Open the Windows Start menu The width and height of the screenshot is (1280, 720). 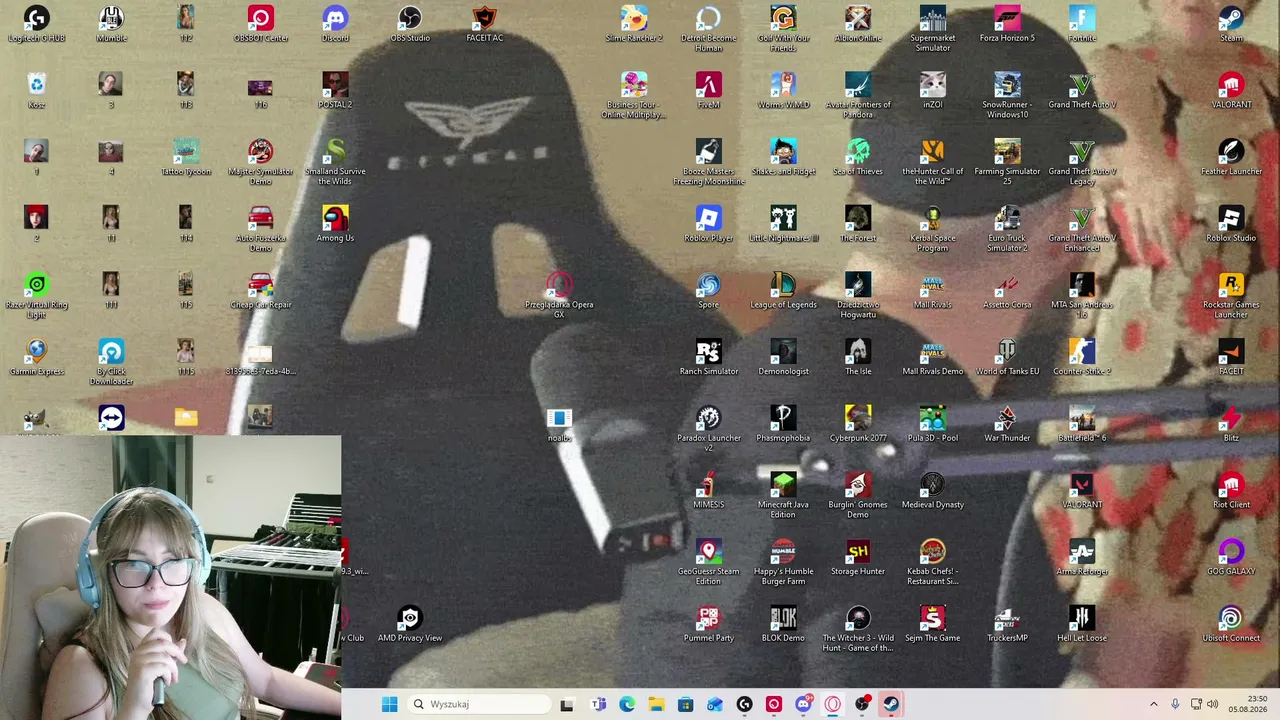click(389, 704)
